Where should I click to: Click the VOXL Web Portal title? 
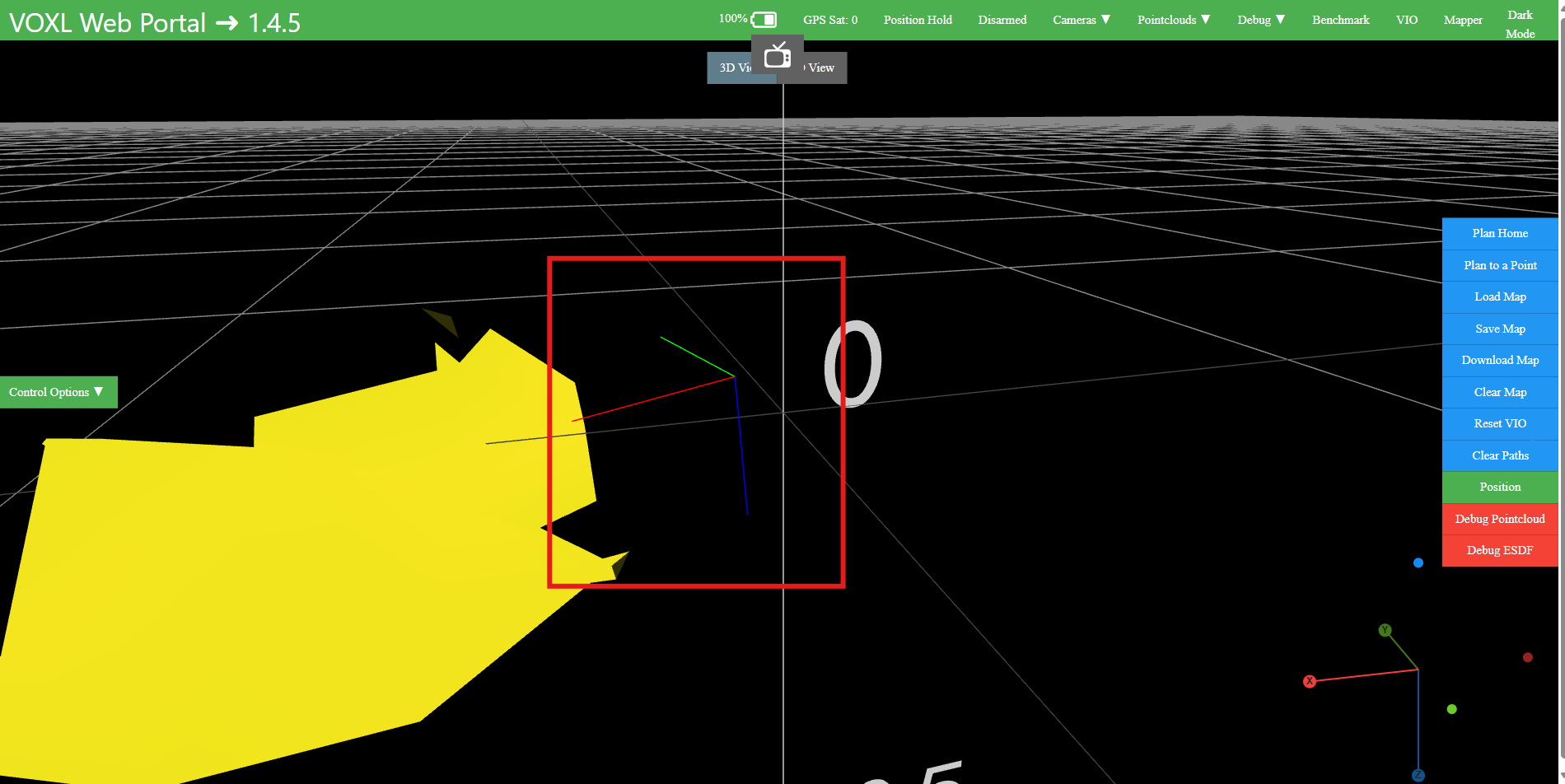[x=155, y=22]
